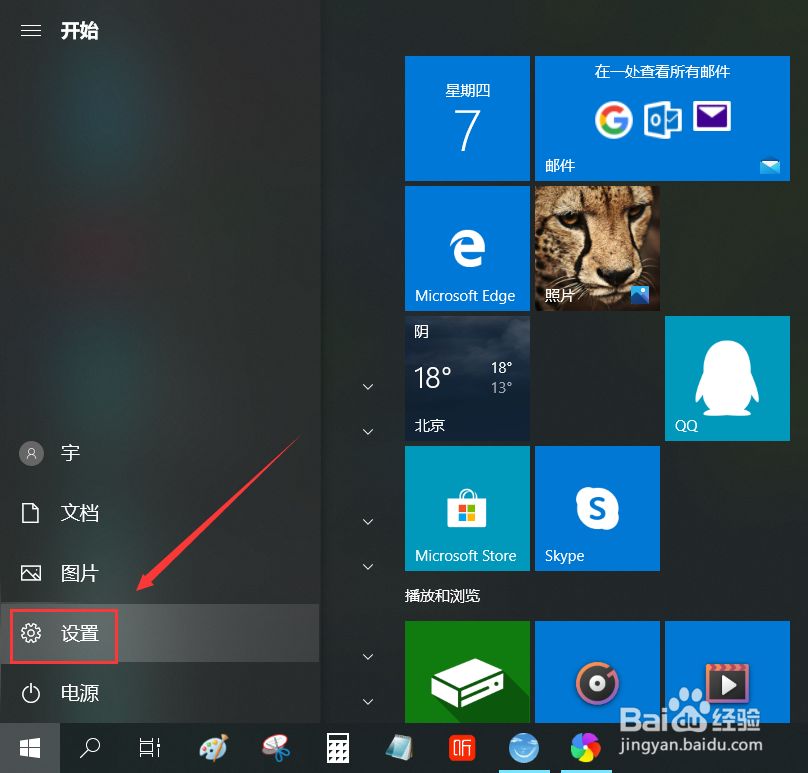This screenshot has width=808, height=773.
Task: Open the blue globe browser on the taskbar
Action: click(x=524, y=748)
